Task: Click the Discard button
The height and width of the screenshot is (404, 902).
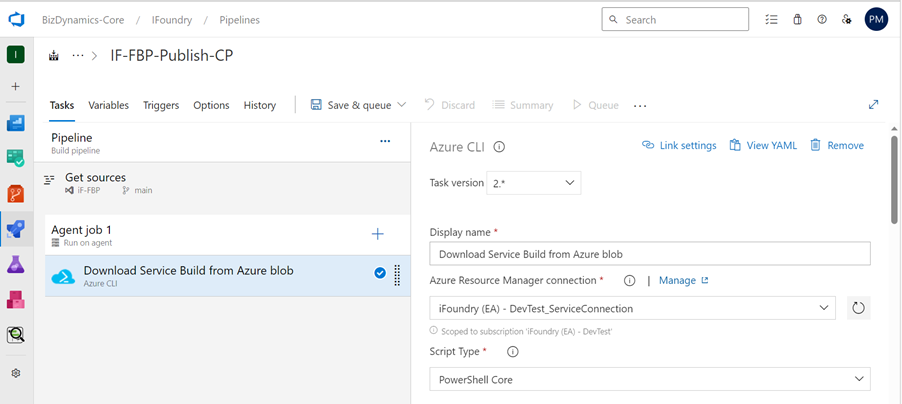Action: tap(449, 105)
